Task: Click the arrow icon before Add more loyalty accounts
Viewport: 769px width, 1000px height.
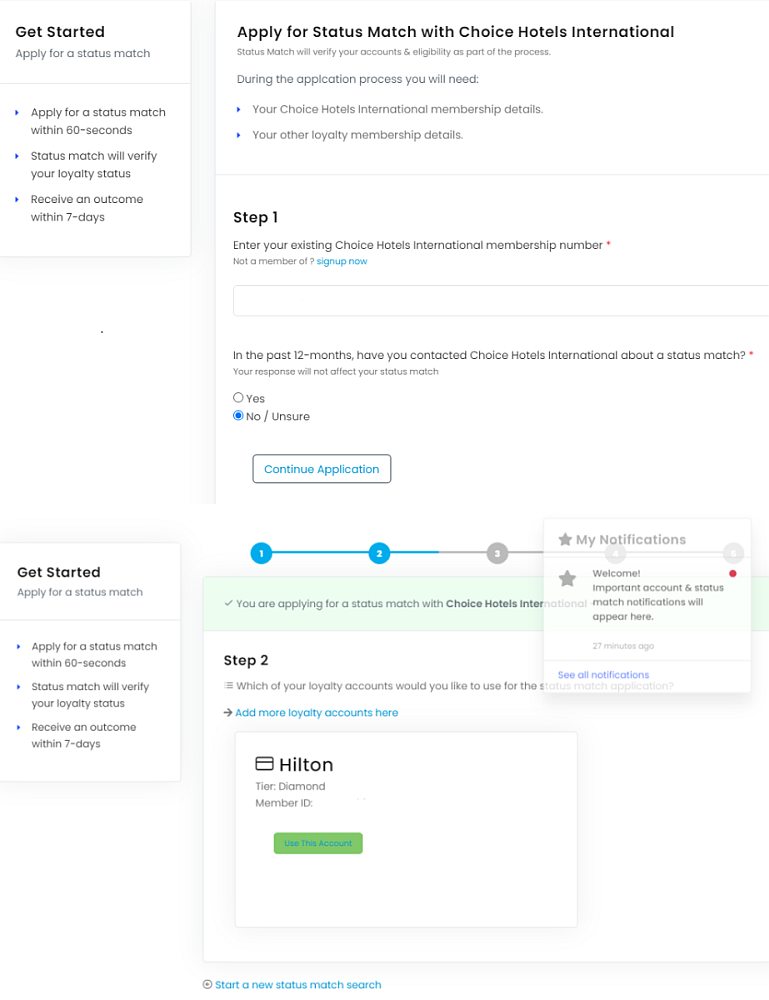Action: (228, 712)
